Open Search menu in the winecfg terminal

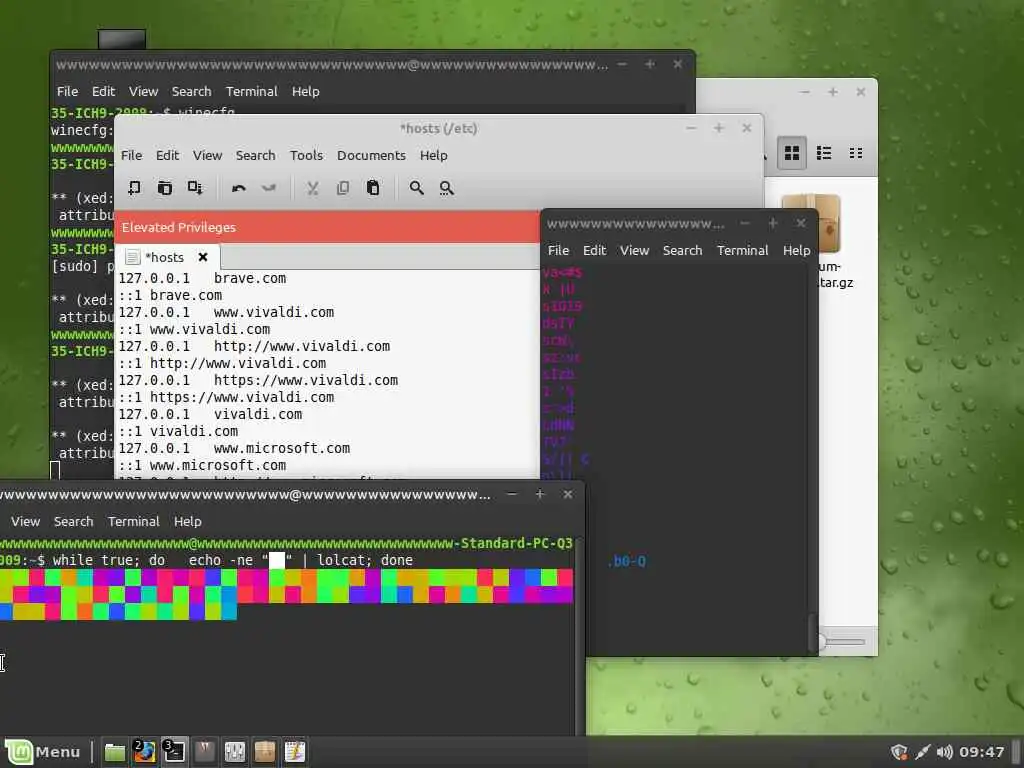pyautogui.click(x=191, y=91)
